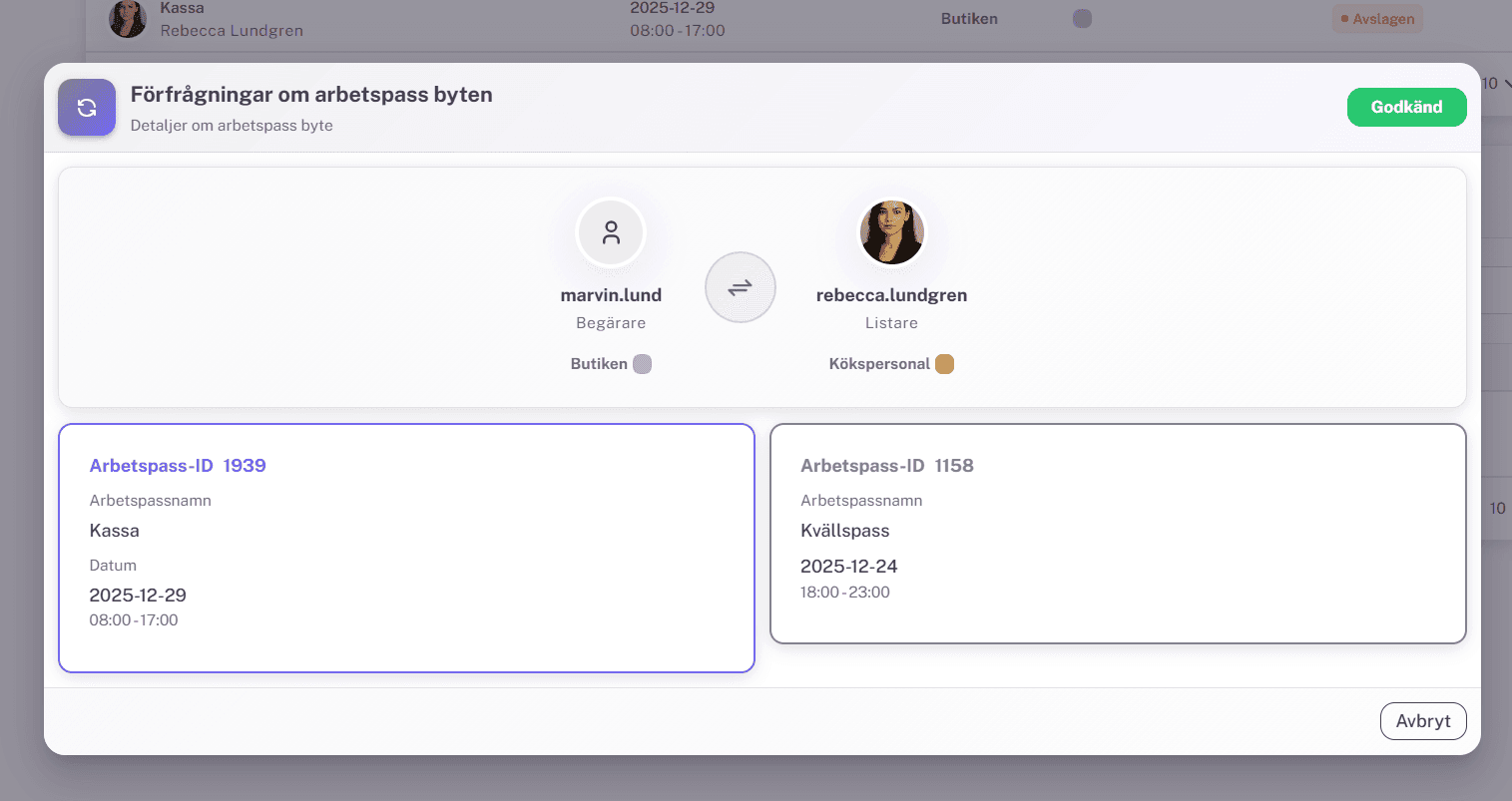Click the purple Butiken role dot under marvin.lund
Screen dimensions: 1512x801
[x=643, y=363]
